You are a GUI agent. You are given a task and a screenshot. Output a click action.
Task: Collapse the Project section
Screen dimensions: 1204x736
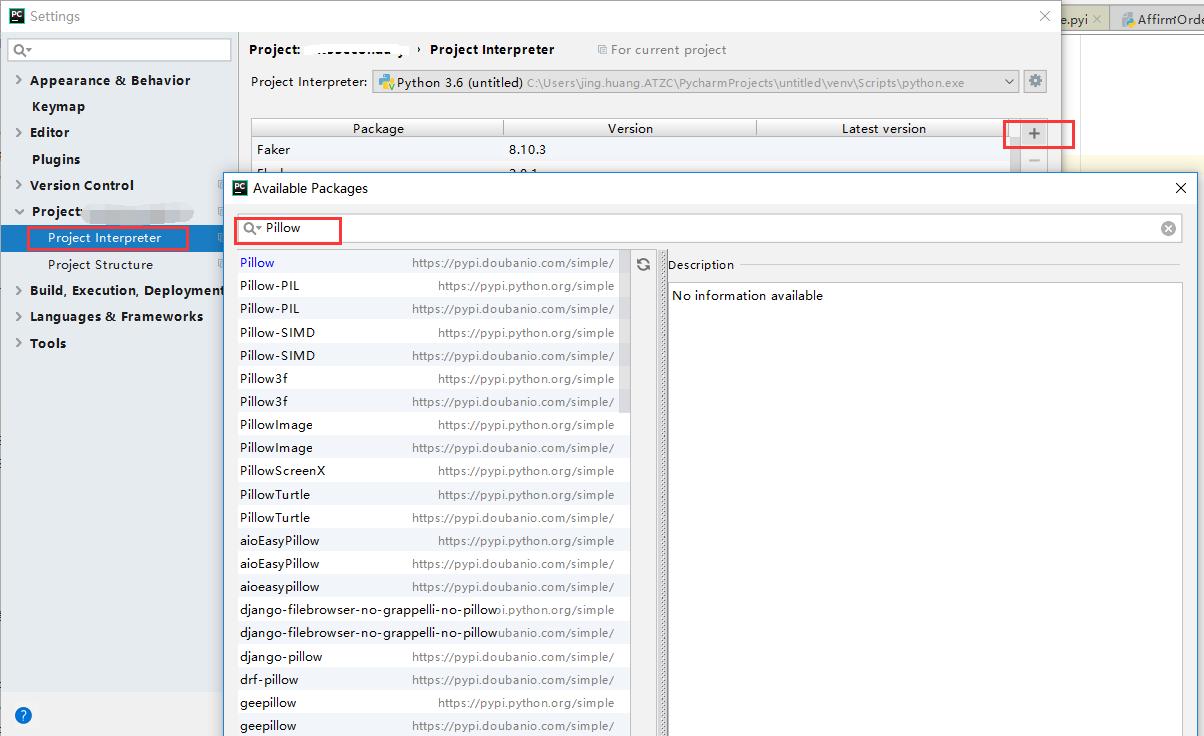pos(19,211)
